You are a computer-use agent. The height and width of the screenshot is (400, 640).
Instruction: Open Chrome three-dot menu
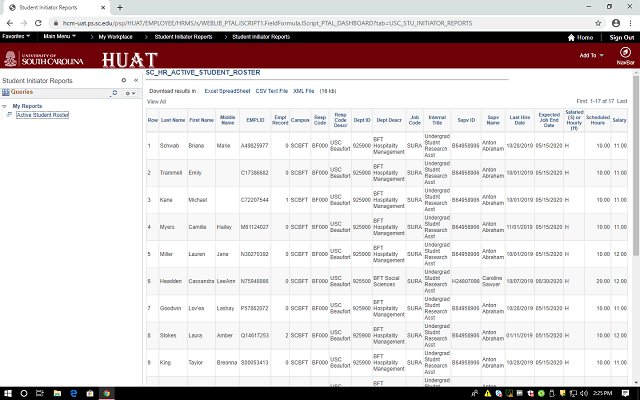tap(631, 23)
